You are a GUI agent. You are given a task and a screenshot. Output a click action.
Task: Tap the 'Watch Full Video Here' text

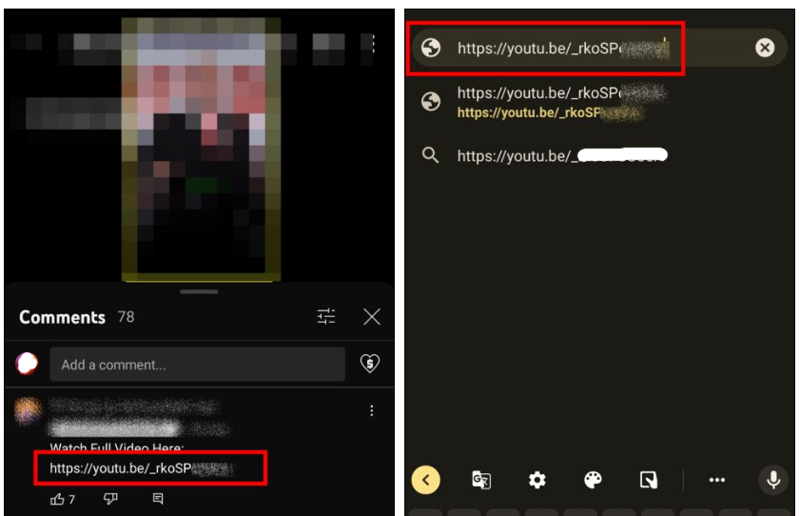point(117,447)
